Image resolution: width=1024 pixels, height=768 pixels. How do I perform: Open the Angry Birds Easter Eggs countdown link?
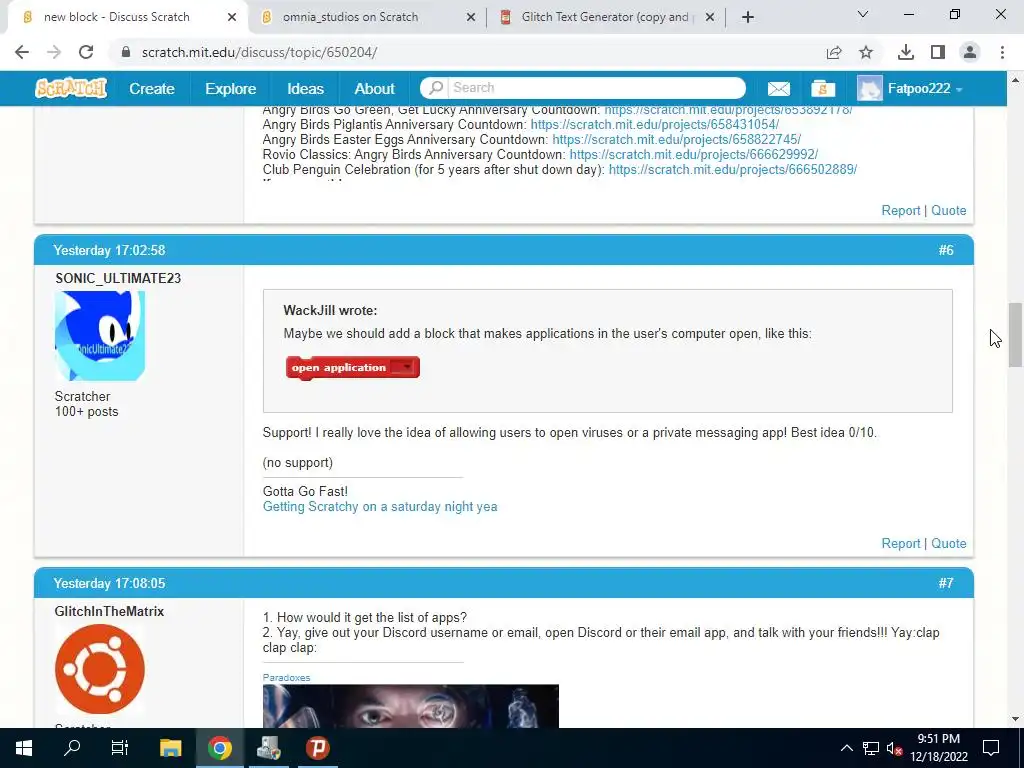(x=677, y=139)
